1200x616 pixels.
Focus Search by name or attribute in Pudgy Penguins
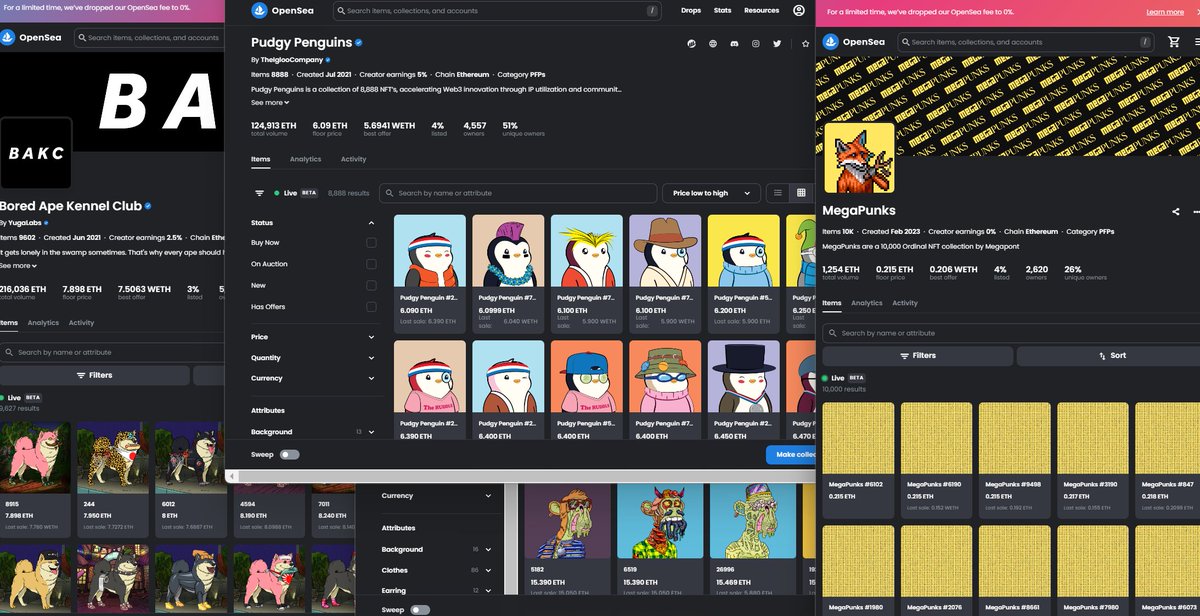click(517, 193)
